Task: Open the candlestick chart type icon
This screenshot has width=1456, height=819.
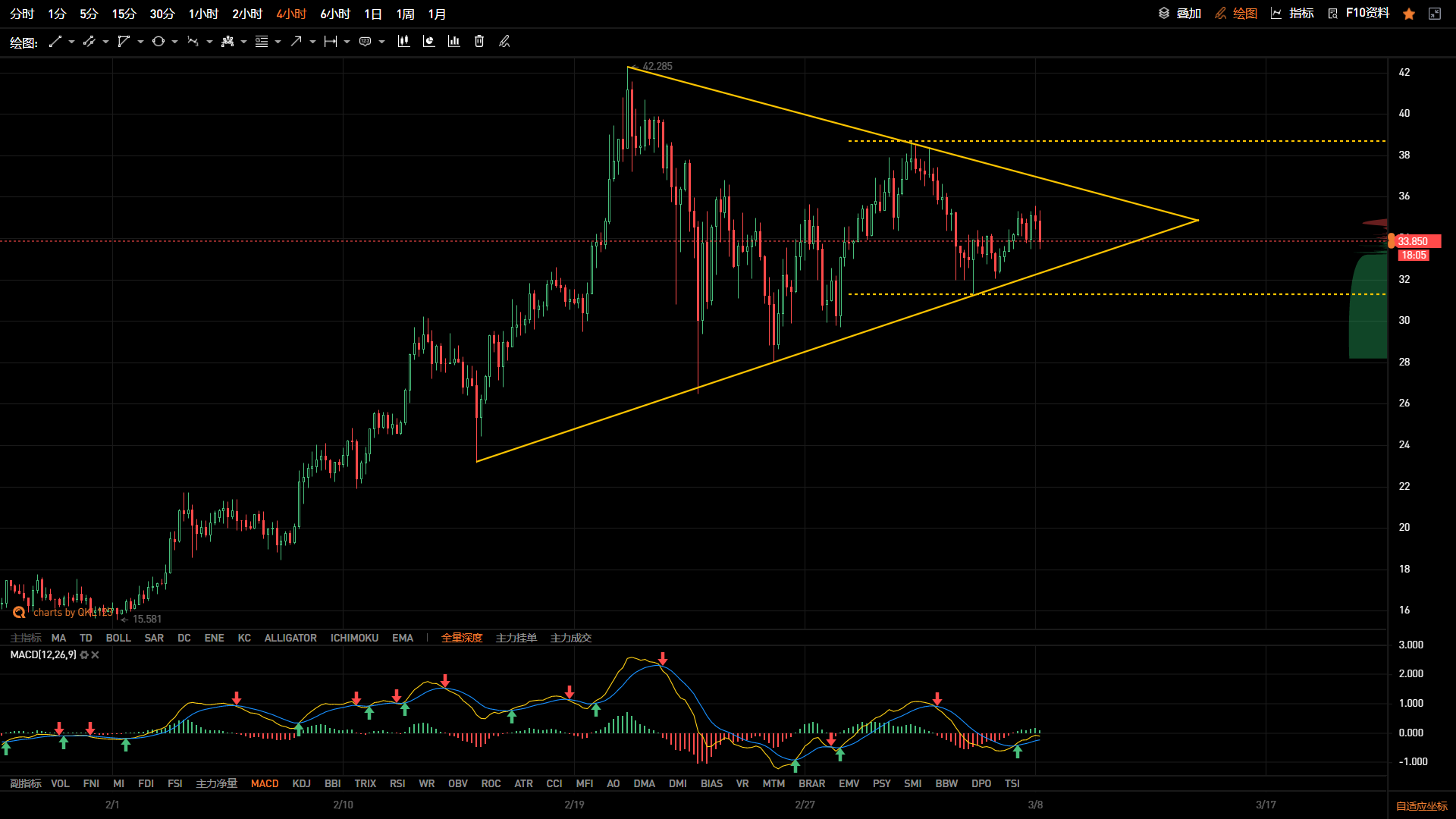Action: pos(403,42)
